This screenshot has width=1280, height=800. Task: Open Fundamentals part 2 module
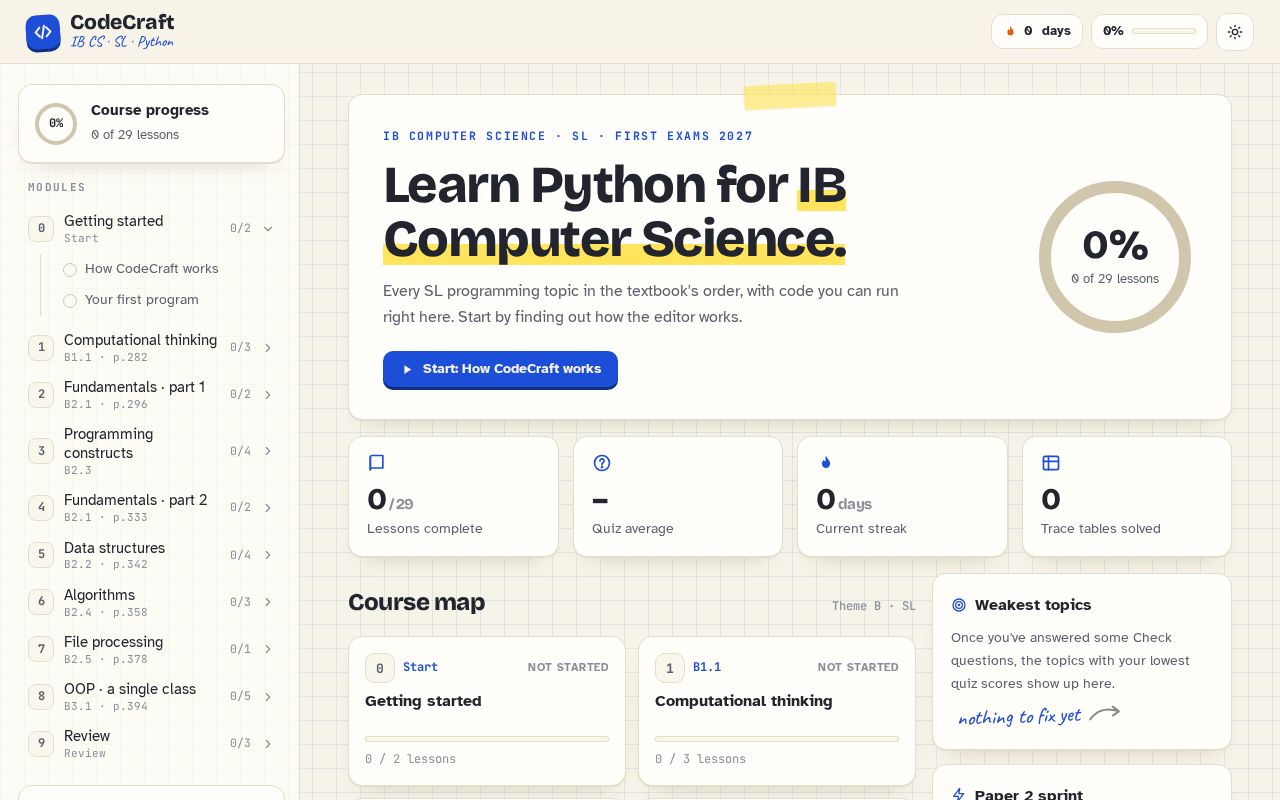151,507
